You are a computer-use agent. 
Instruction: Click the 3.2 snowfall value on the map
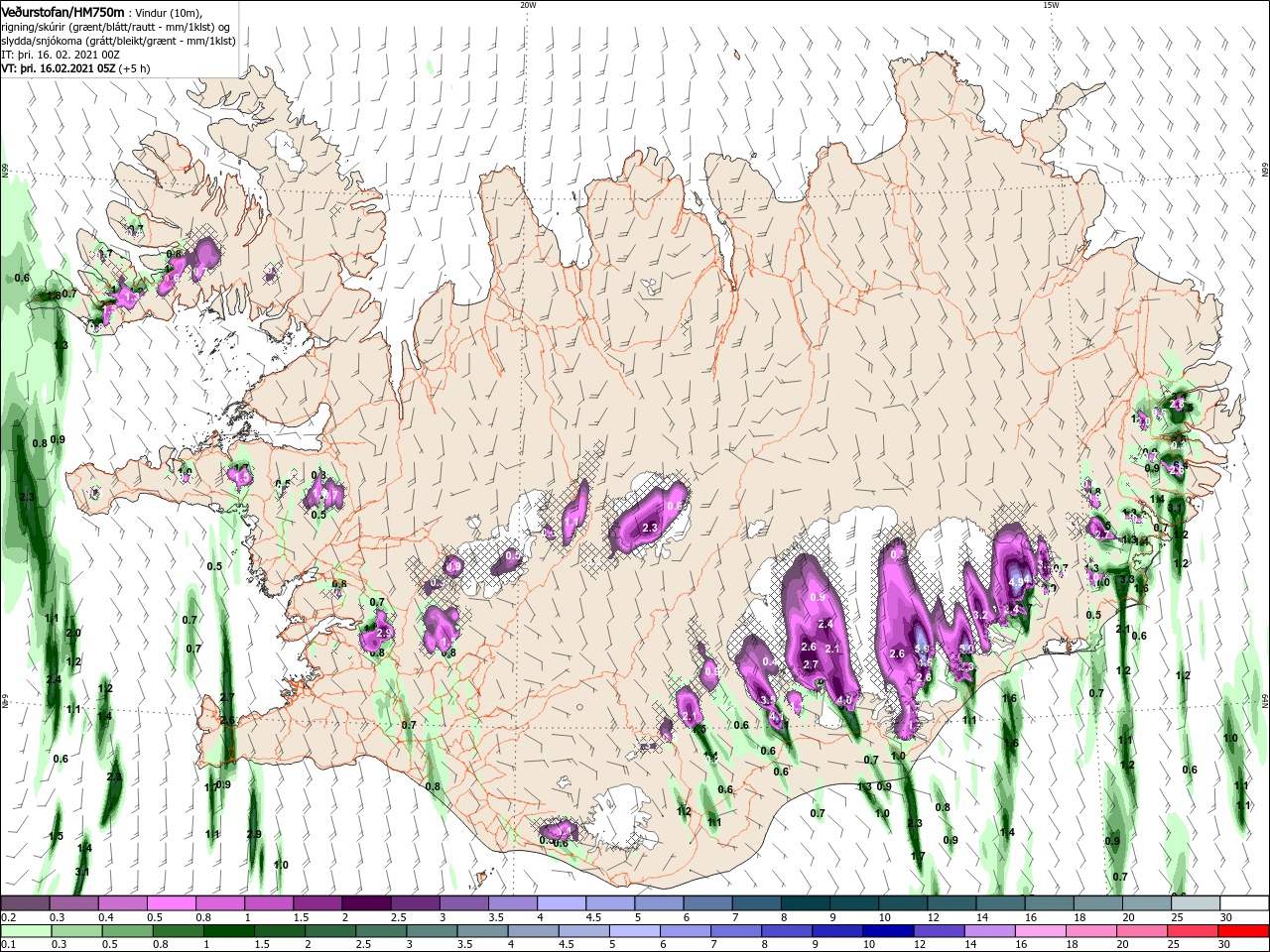981,615
